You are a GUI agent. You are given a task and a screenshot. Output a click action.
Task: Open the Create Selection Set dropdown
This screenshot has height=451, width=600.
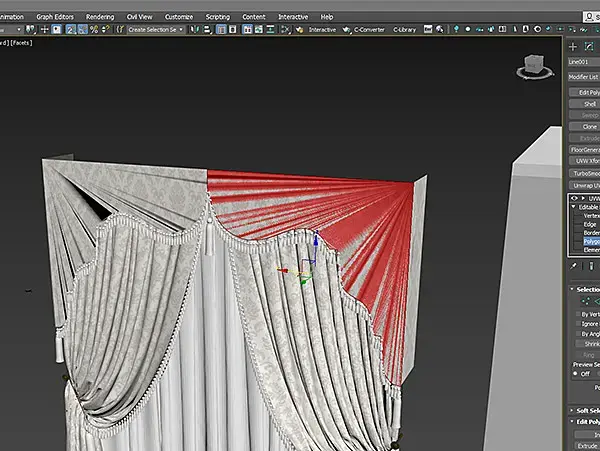point(156,30)
